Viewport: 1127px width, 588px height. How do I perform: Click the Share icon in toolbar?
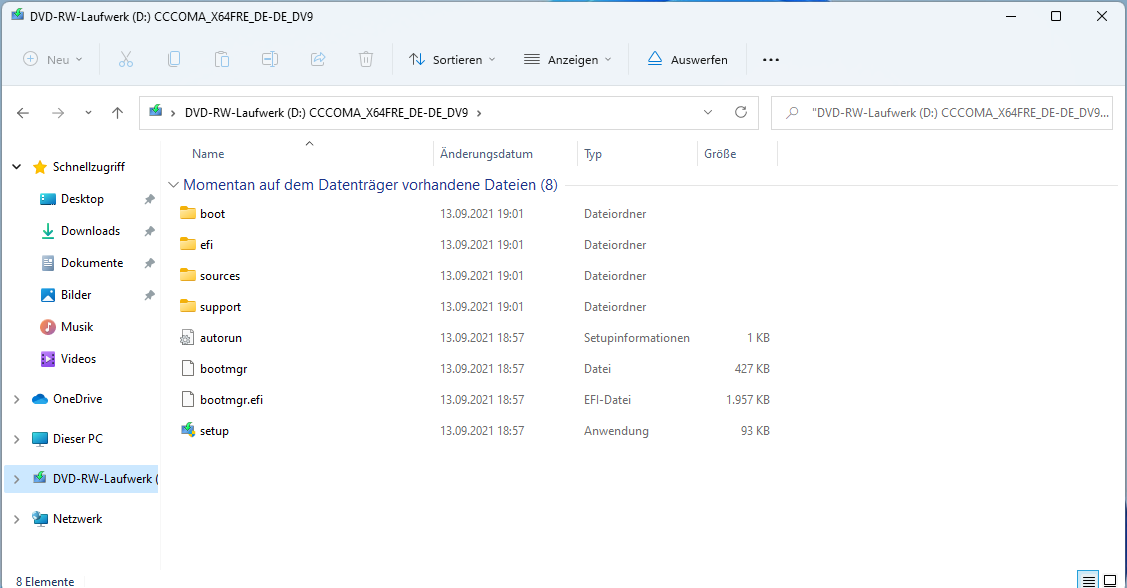318,60
